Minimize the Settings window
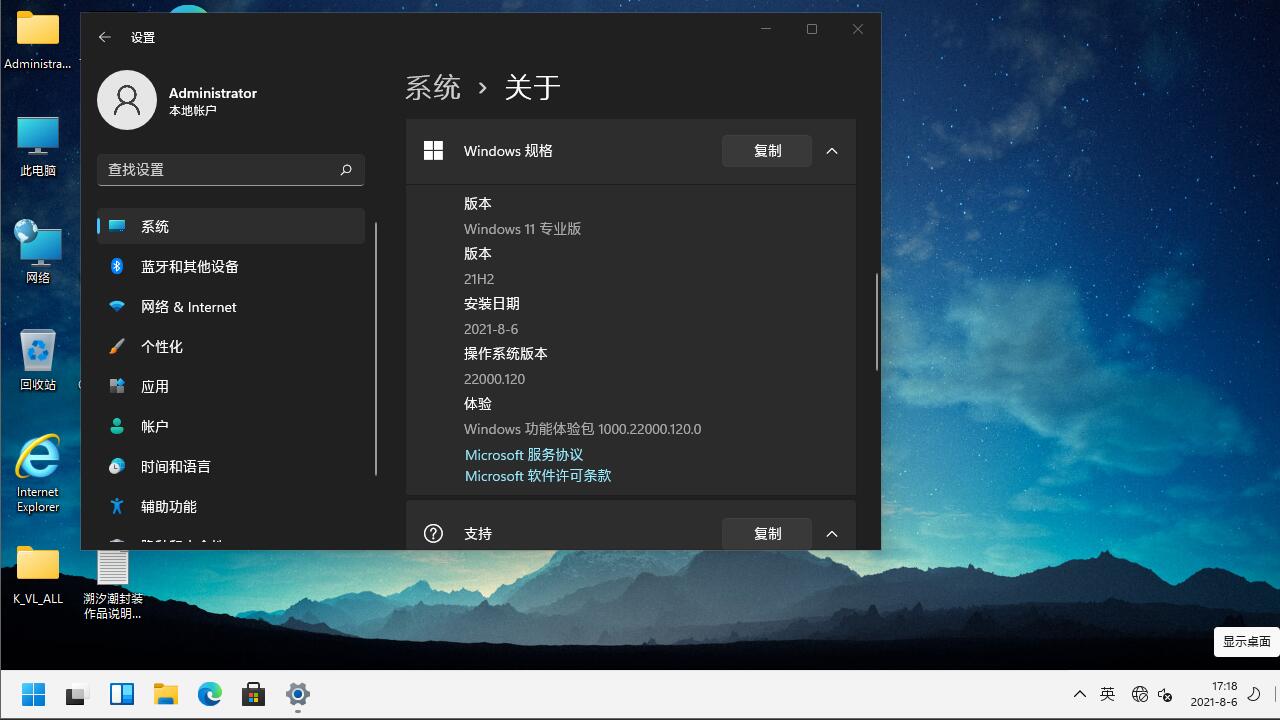The width and height of the screenshot is (1280, 720). pos(766,29)
